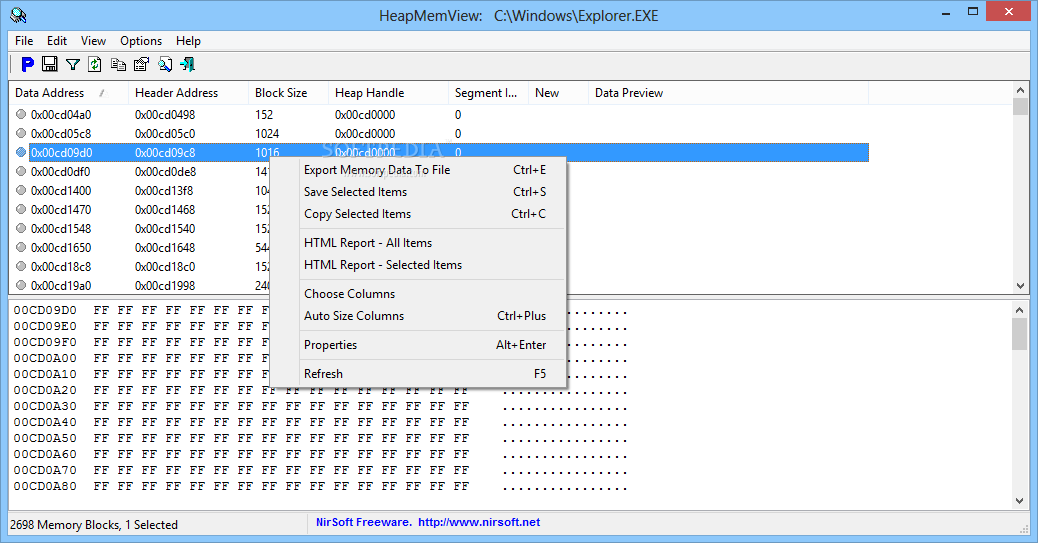The image size is (1038, 543).
Task: Click the down arrow of block list scrollbar
Action: pyautogui.click(x=1020, y=286)
